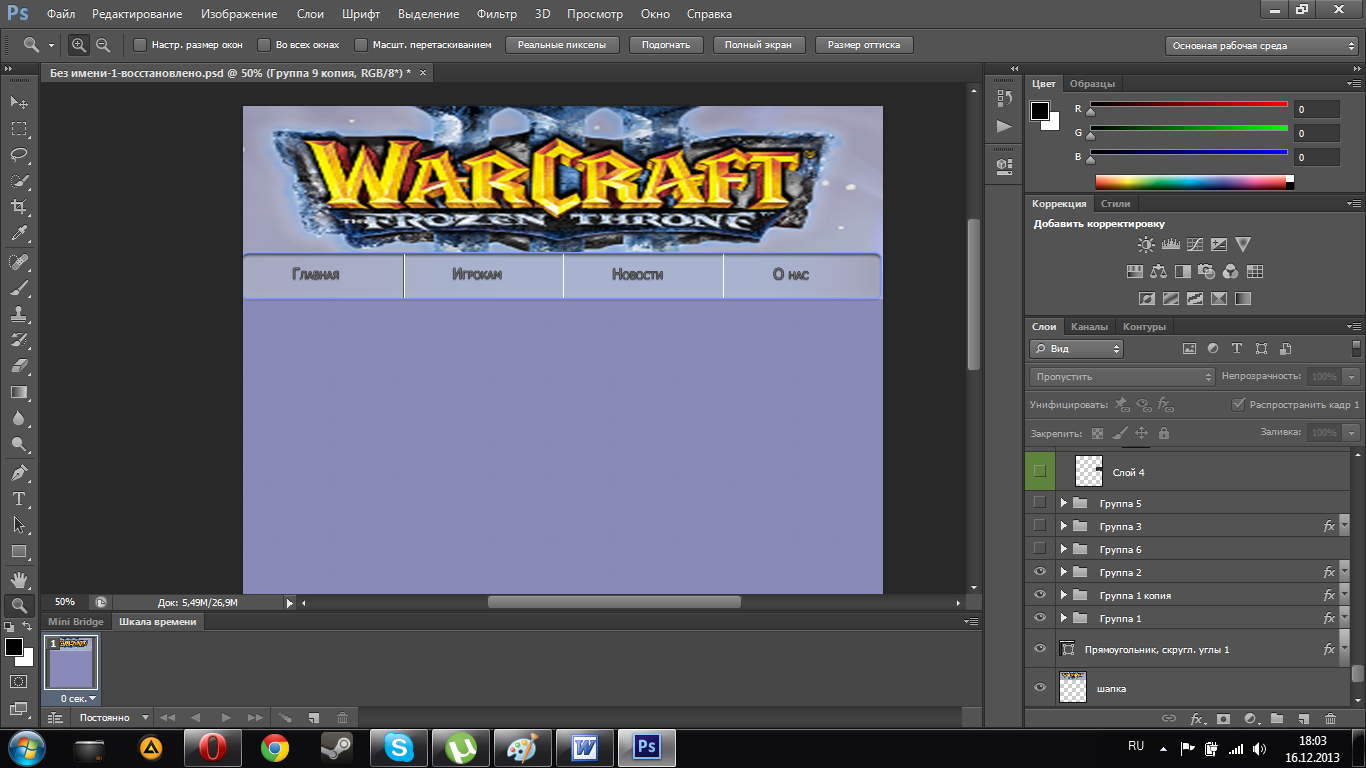
Task: Show hidden layer Группа 6
Action: pos(1040,549)
